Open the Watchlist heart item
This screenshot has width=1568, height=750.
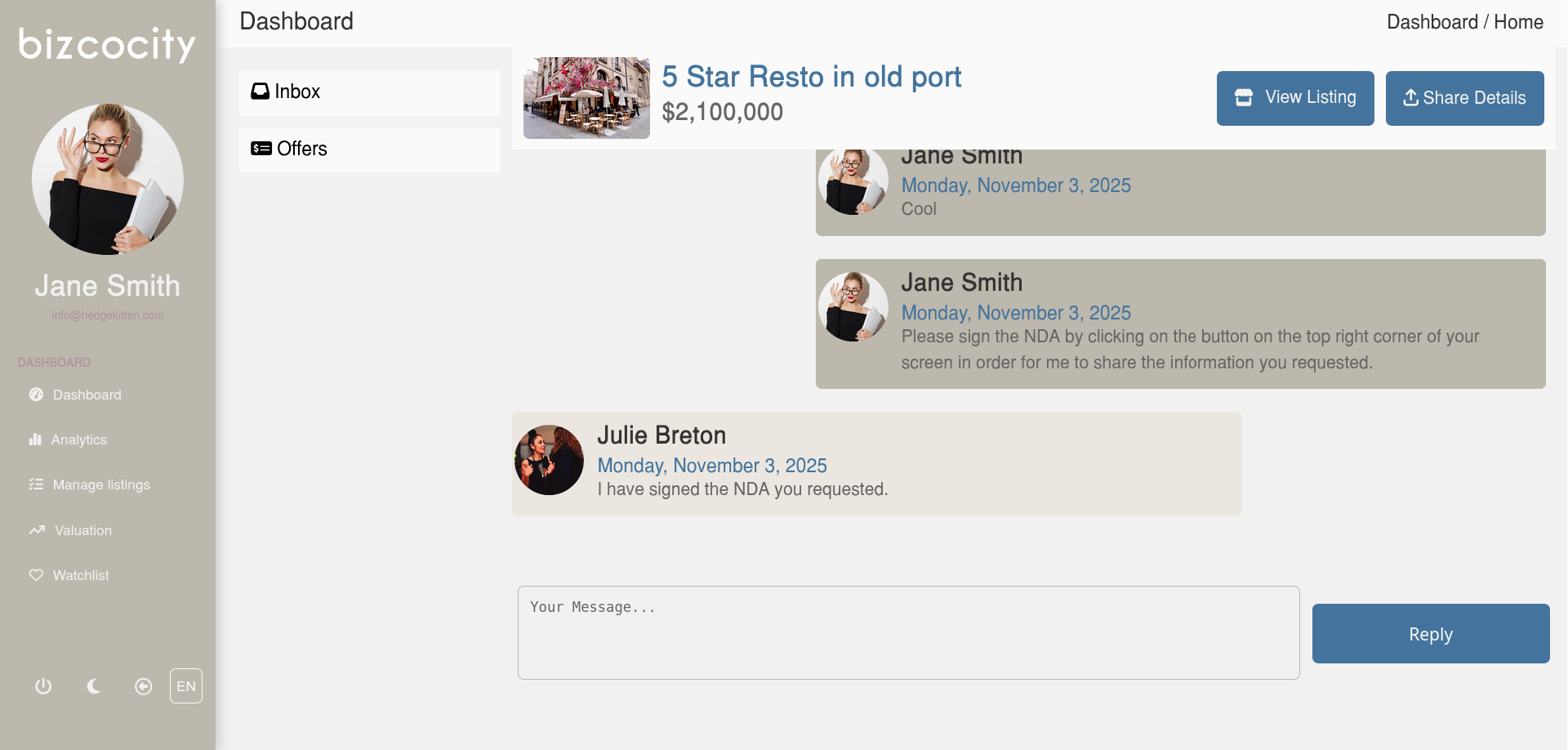pos(80,575)
